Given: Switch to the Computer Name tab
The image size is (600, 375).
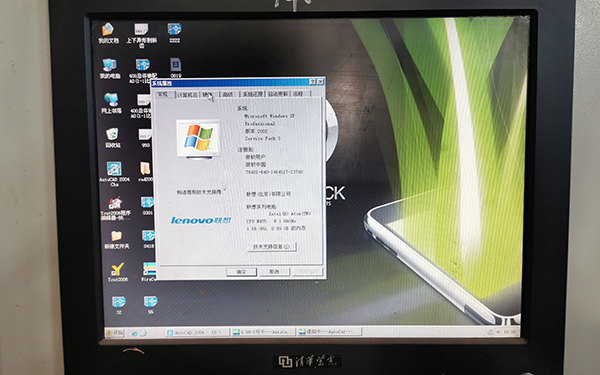Looking at the screenshot, I should tap(187, 95).
